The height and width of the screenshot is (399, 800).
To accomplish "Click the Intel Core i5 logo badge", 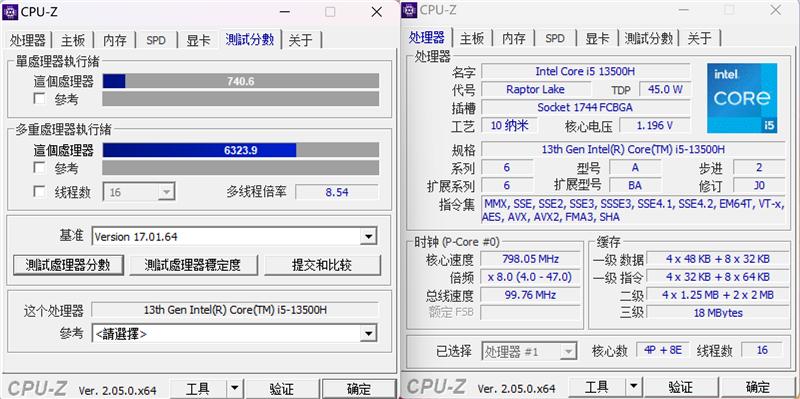I will coord(742,98).
